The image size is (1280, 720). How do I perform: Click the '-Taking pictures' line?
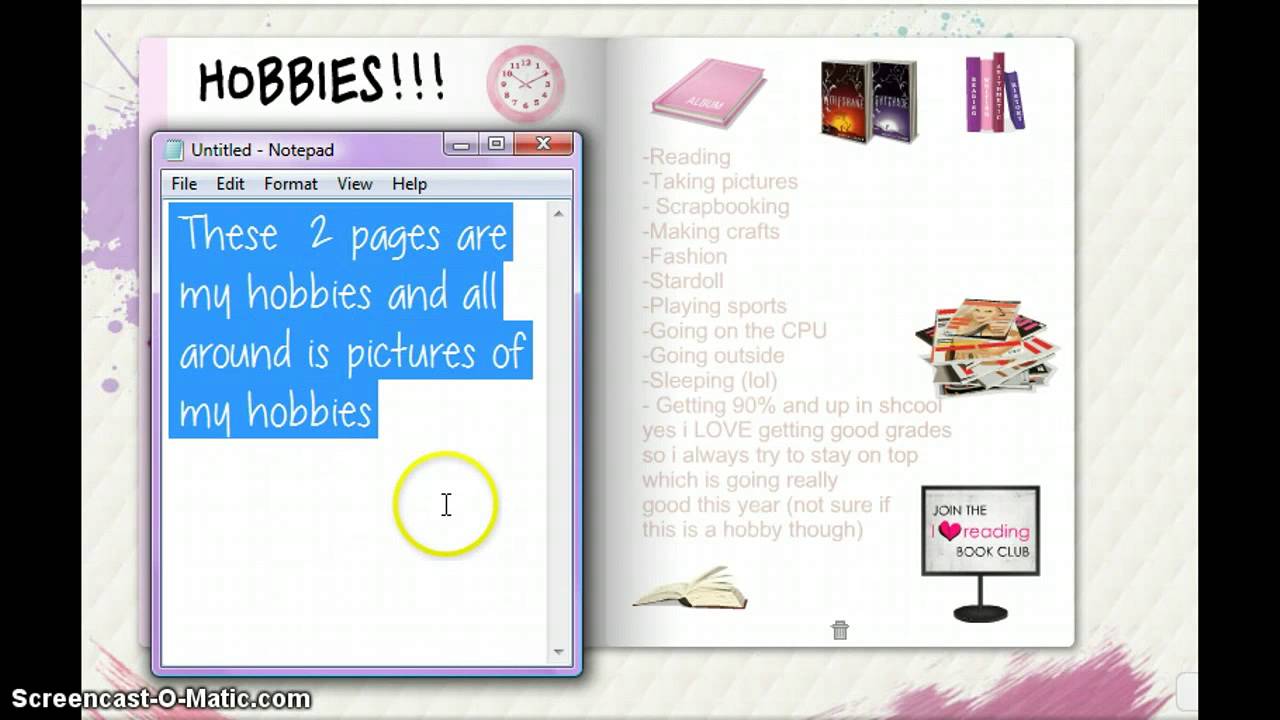click(720, 182)
